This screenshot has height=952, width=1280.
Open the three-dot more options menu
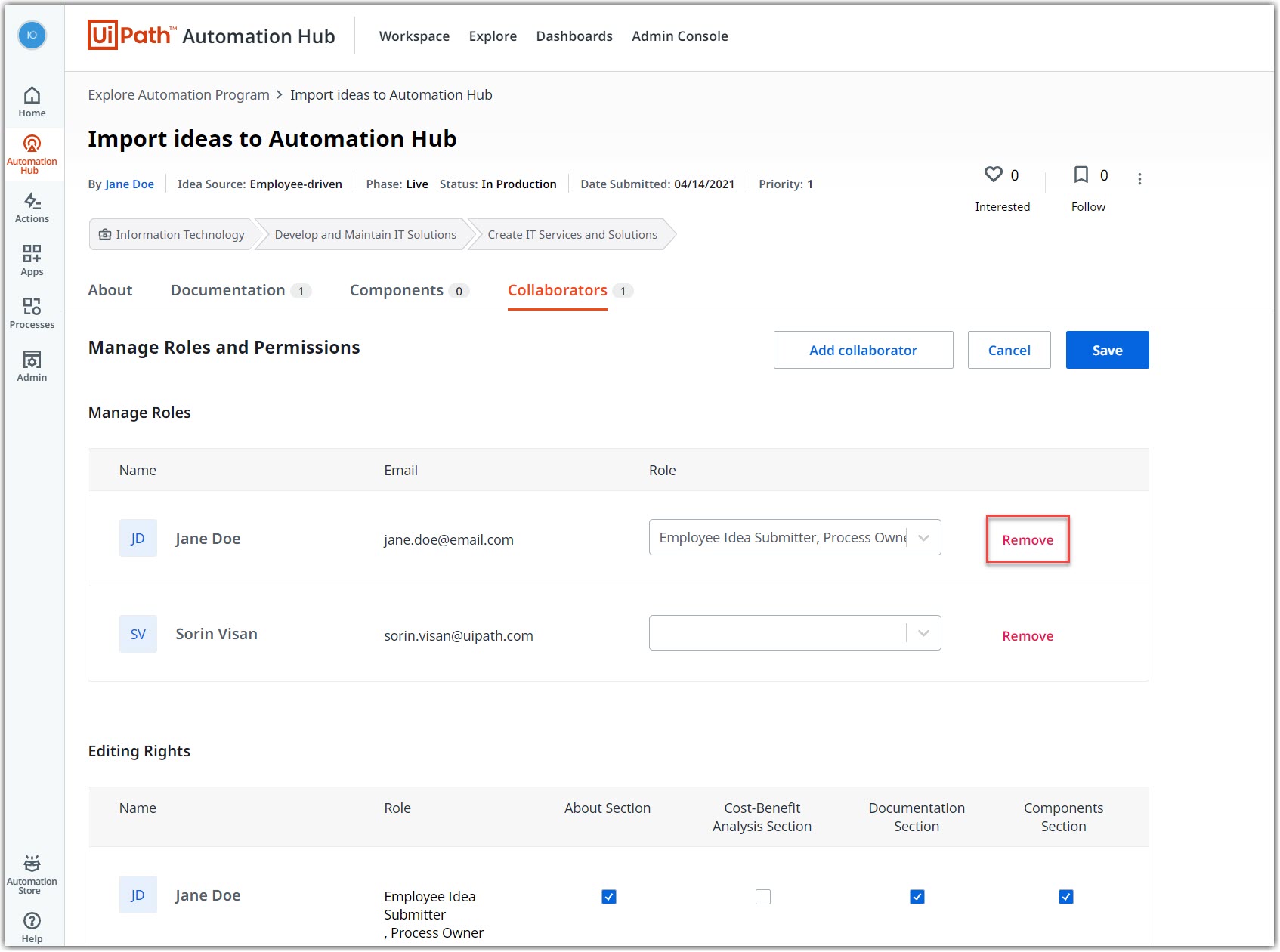point(1139,179)
